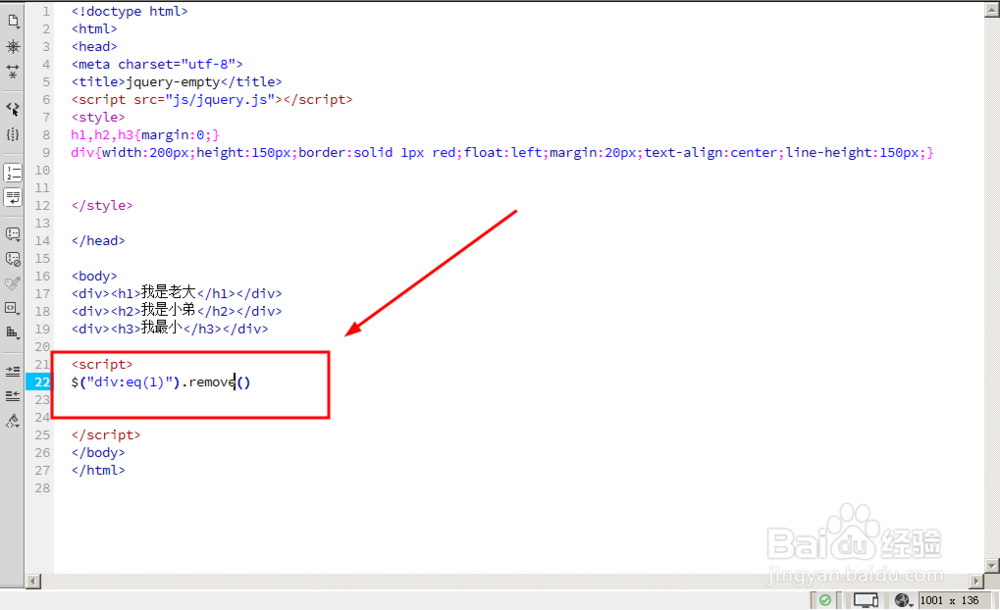Image resolution: width=1000 pixels, height=610 pixels.
Task: Click the closing </body> tag
Action: tap(98, 452)
